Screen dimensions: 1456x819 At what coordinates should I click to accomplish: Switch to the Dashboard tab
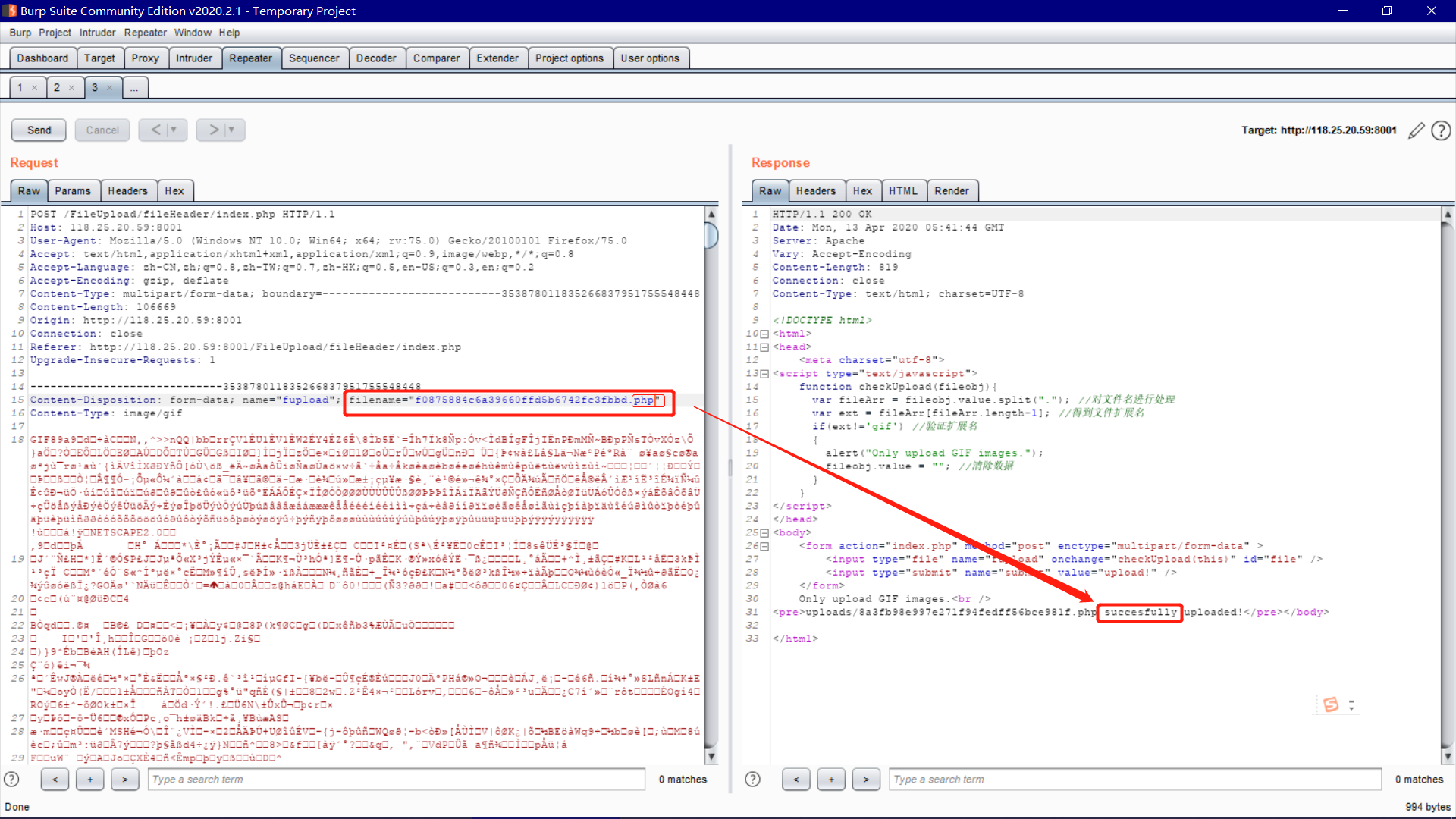[x=42, y=58]
